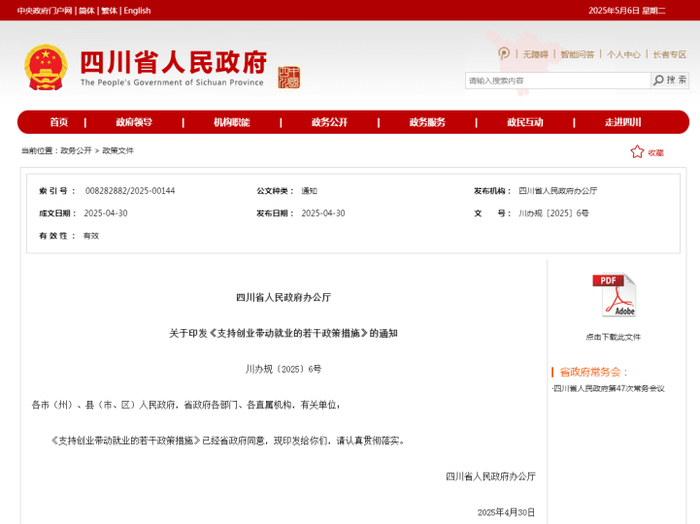
Task: Click the 川办规〔2025〕6号 value in the metadata box
Action: coord(554,213)
